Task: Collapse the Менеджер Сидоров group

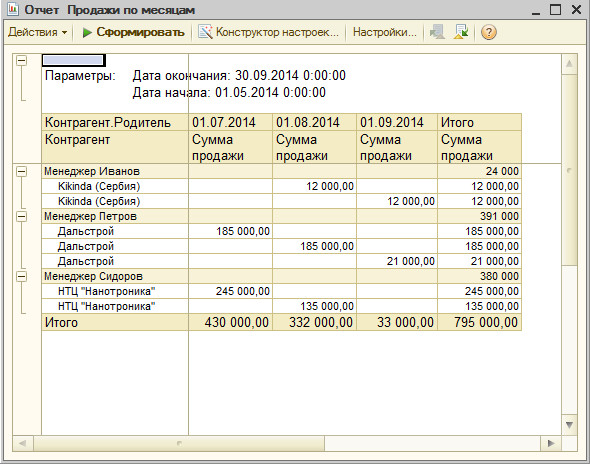Action: pos(22,277)
